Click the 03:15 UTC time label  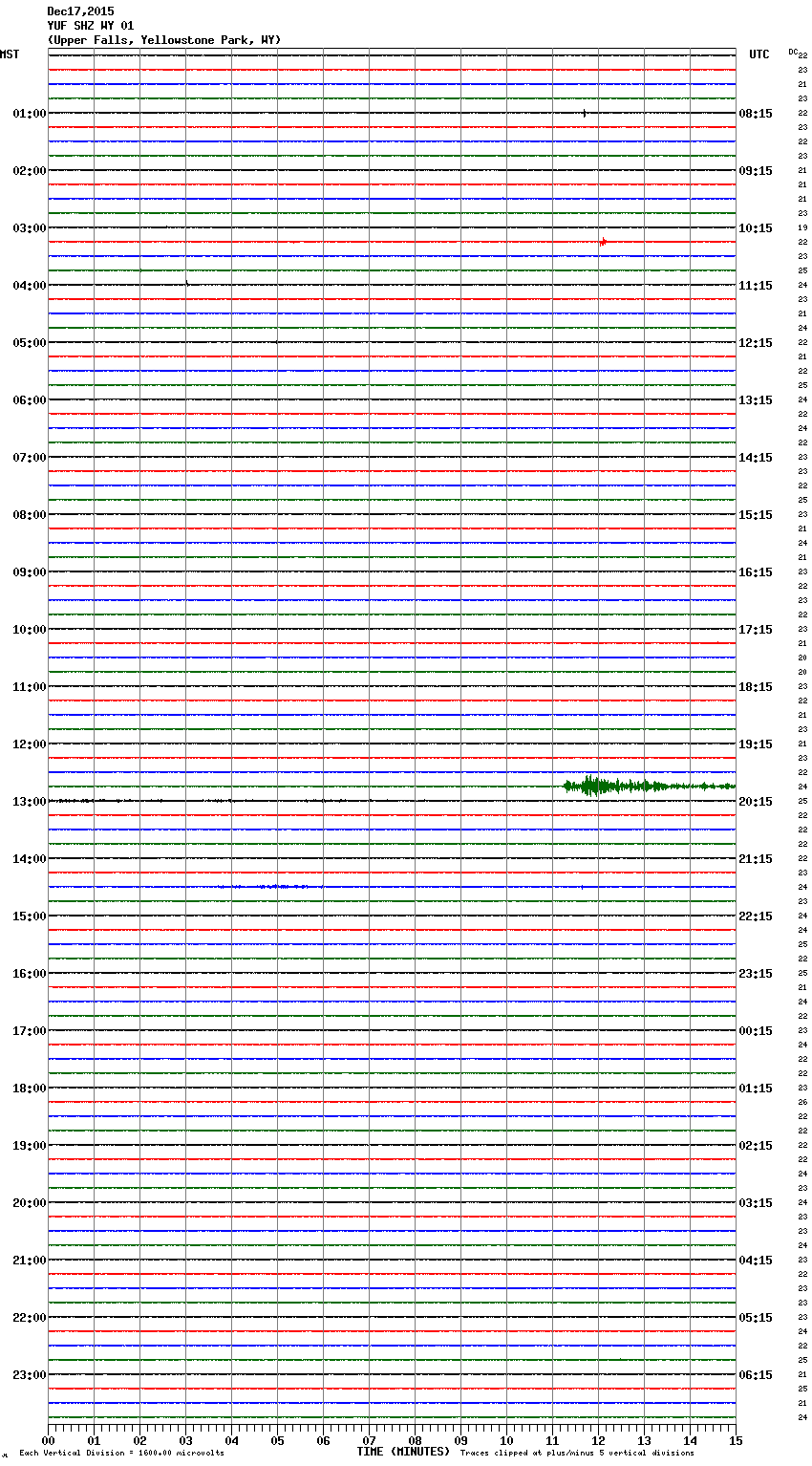(x=756, y=1203)
